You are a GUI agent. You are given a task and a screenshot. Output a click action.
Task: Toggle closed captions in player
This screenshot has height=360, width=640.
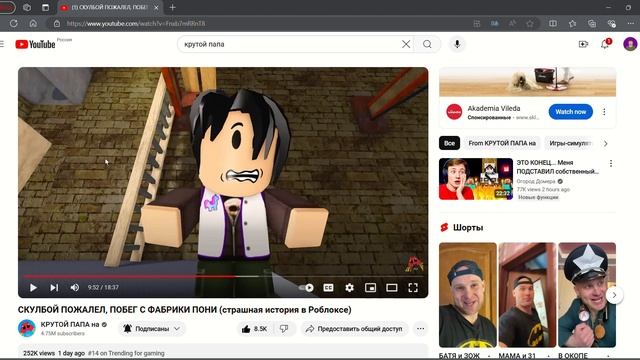pyautogui.click(x=328, y=288)
